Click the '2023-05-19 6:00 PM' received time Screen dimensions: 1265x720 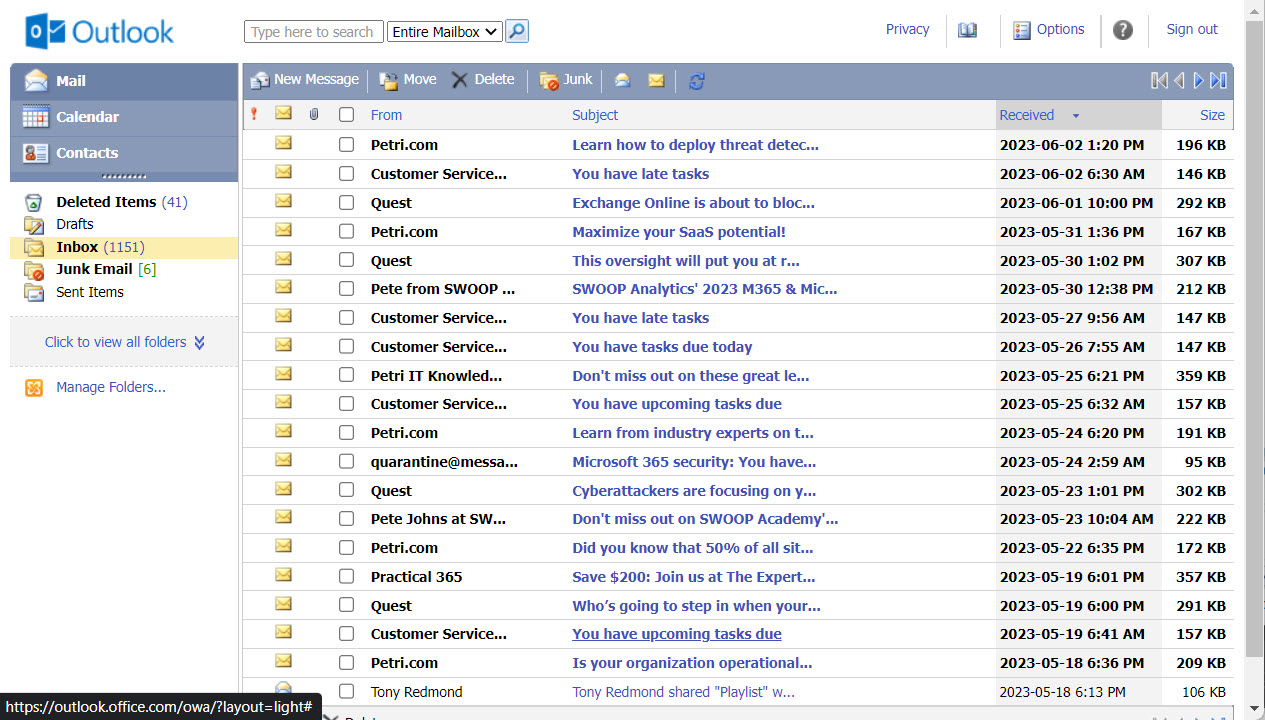click(1072, 606)
